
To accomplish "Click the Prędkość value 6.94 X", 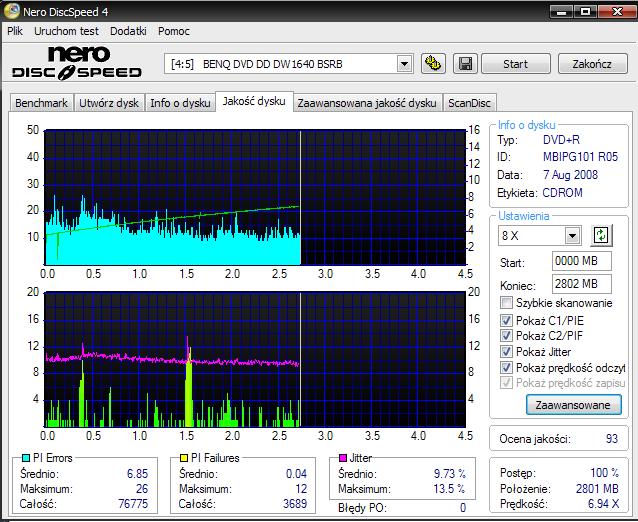I will [603, 504].
